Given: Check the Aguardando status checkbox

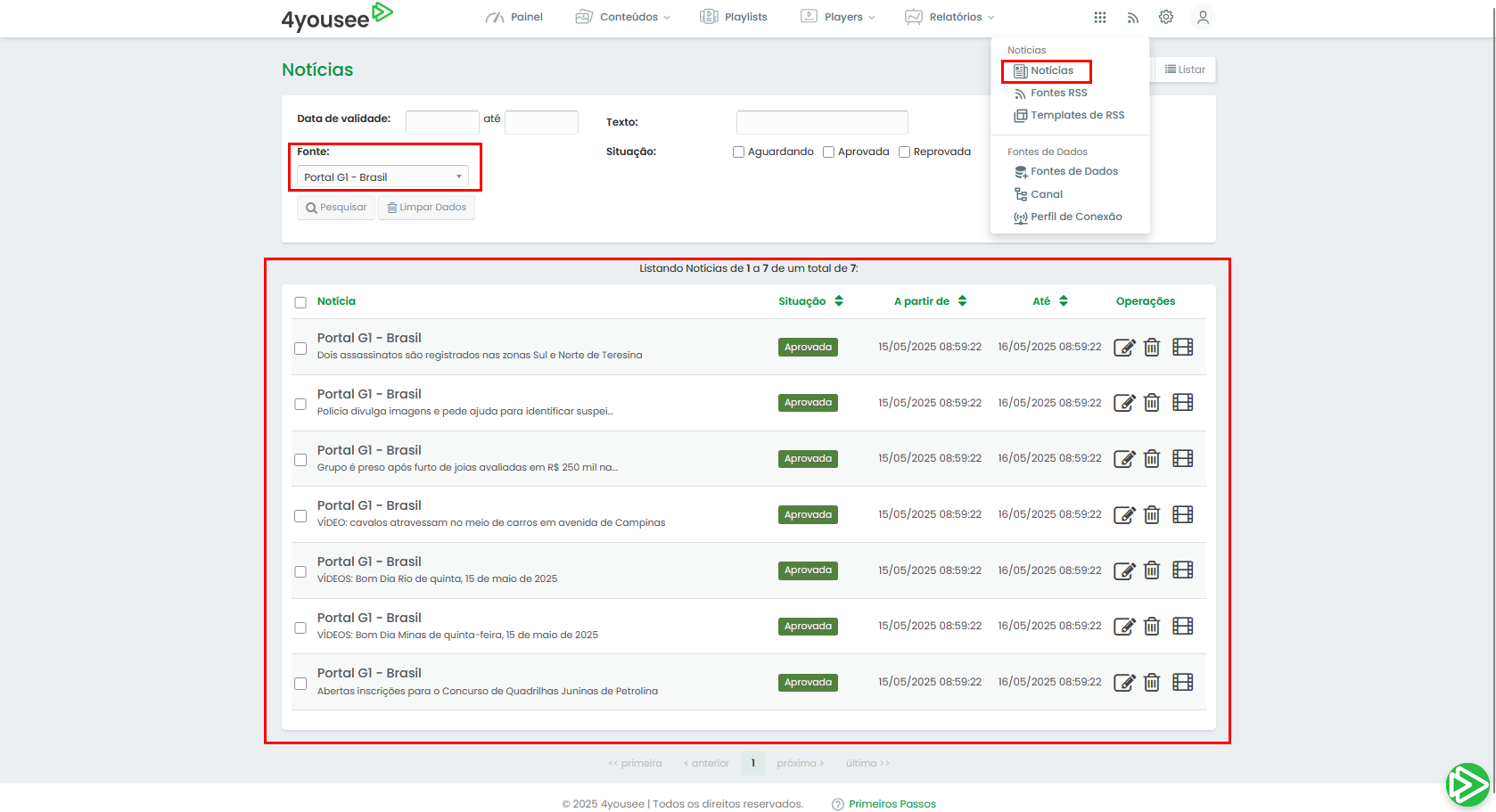Looking at the screenshot, I should point(738,152).
